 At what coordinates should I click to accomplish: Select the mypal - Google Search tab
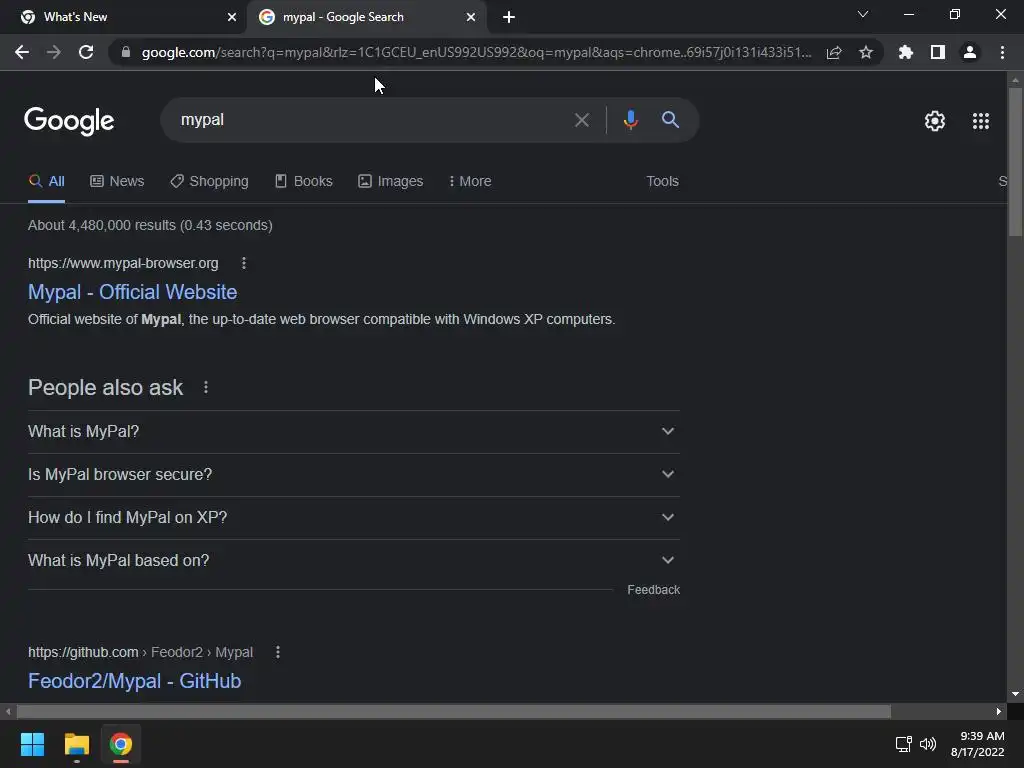366,17
